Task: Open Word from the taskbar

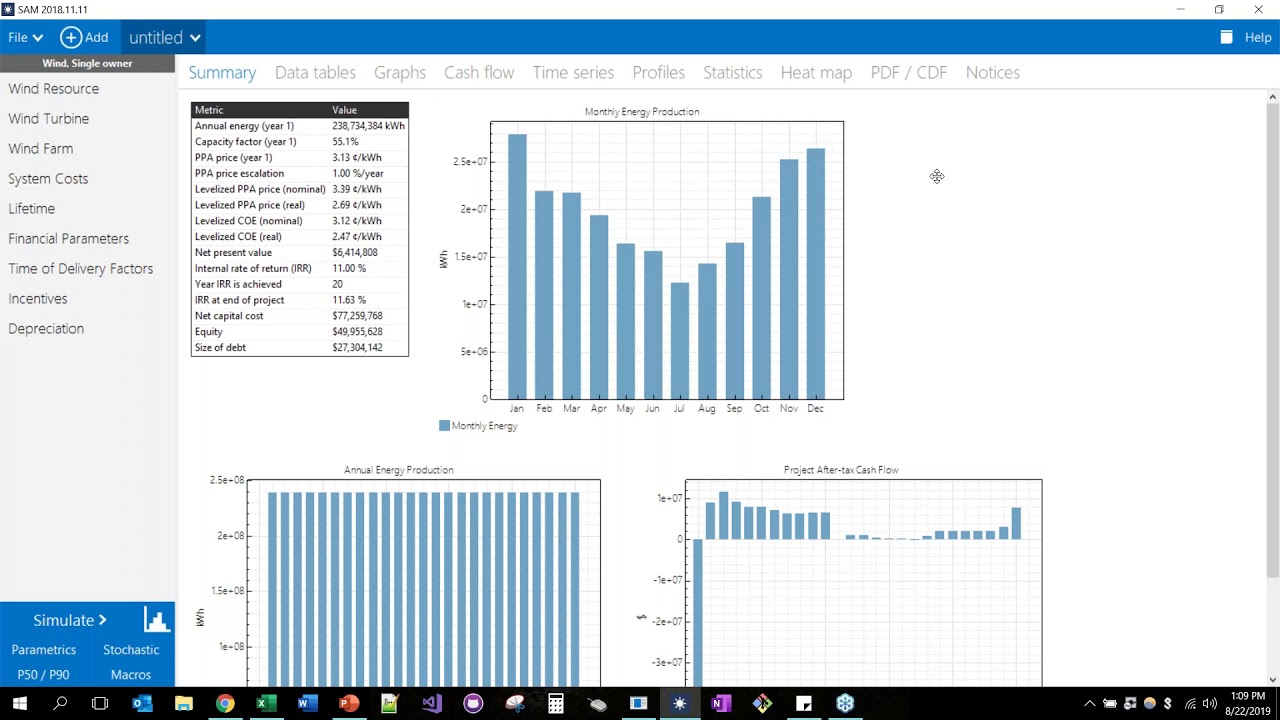Action: point(307,704)
